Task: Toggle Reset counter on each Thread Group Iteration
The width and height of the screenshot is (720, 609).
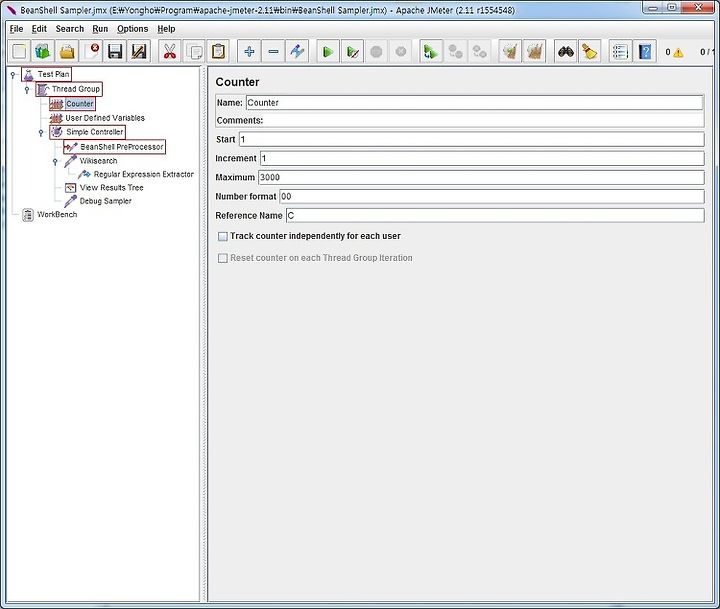Action: tap(223, 258)
